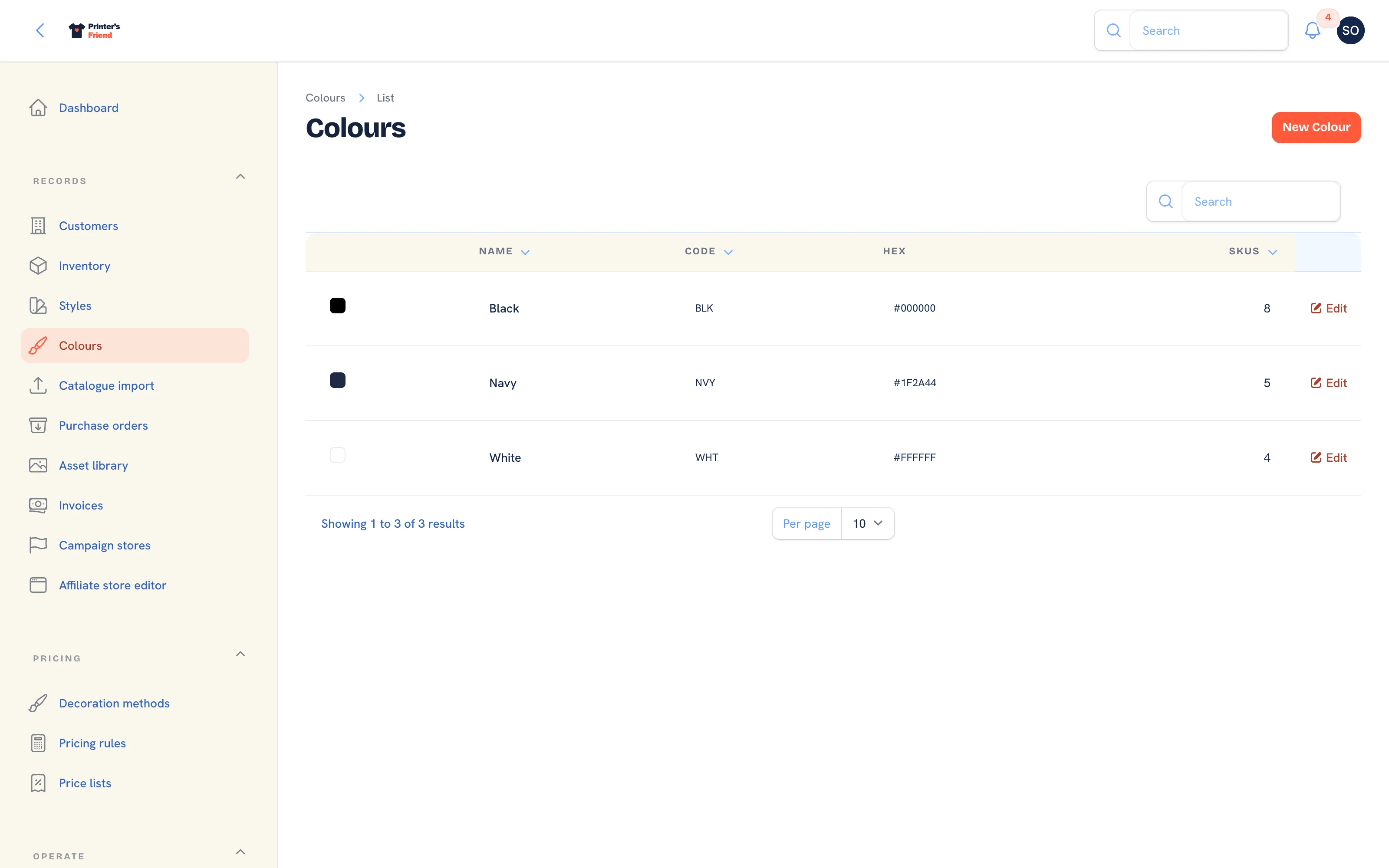Click the Decoration methods brush icon
The height and width of the screenshot is (868, 1389).
click(39, 703)
